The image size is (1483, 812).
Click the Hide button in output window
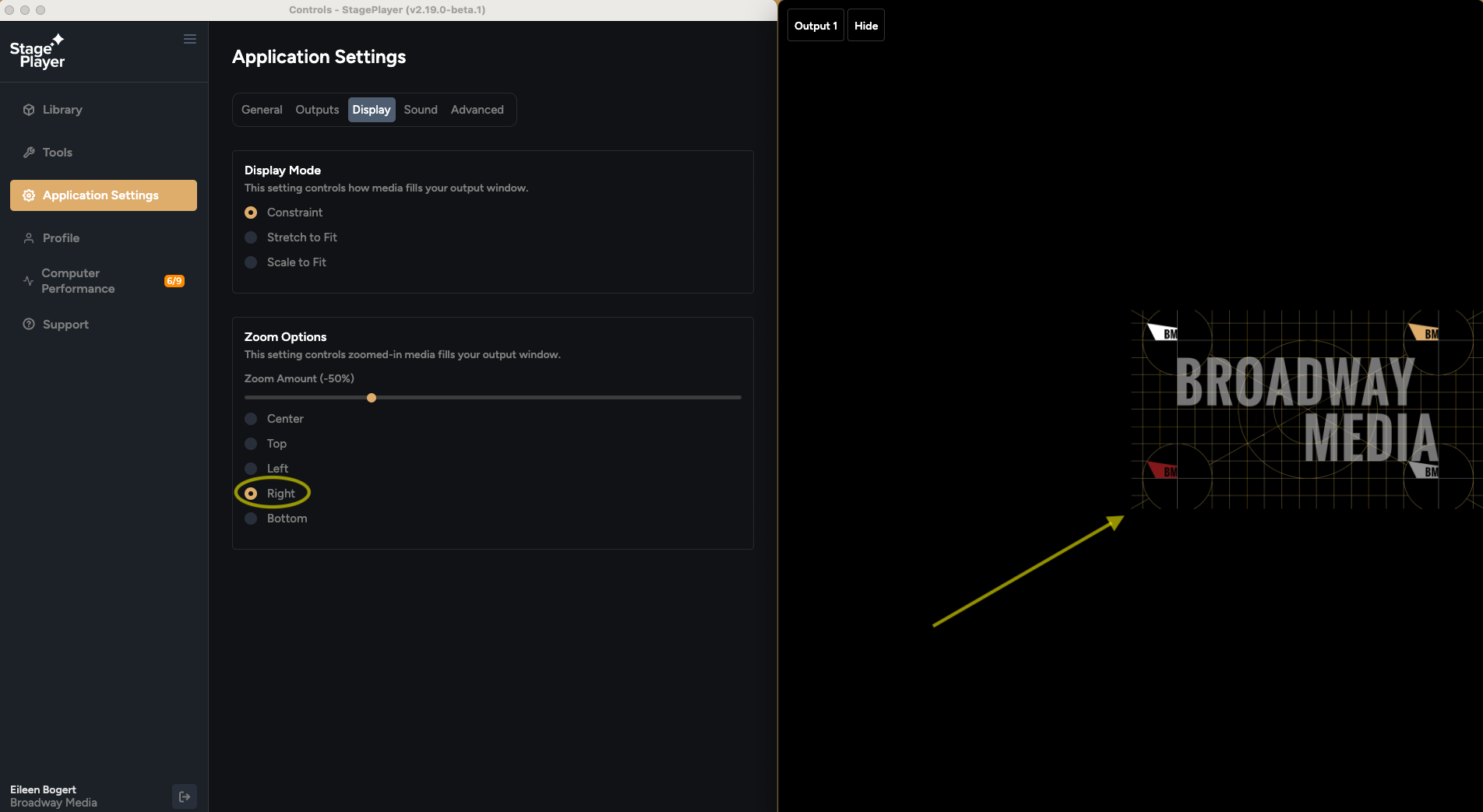(866, 26)
